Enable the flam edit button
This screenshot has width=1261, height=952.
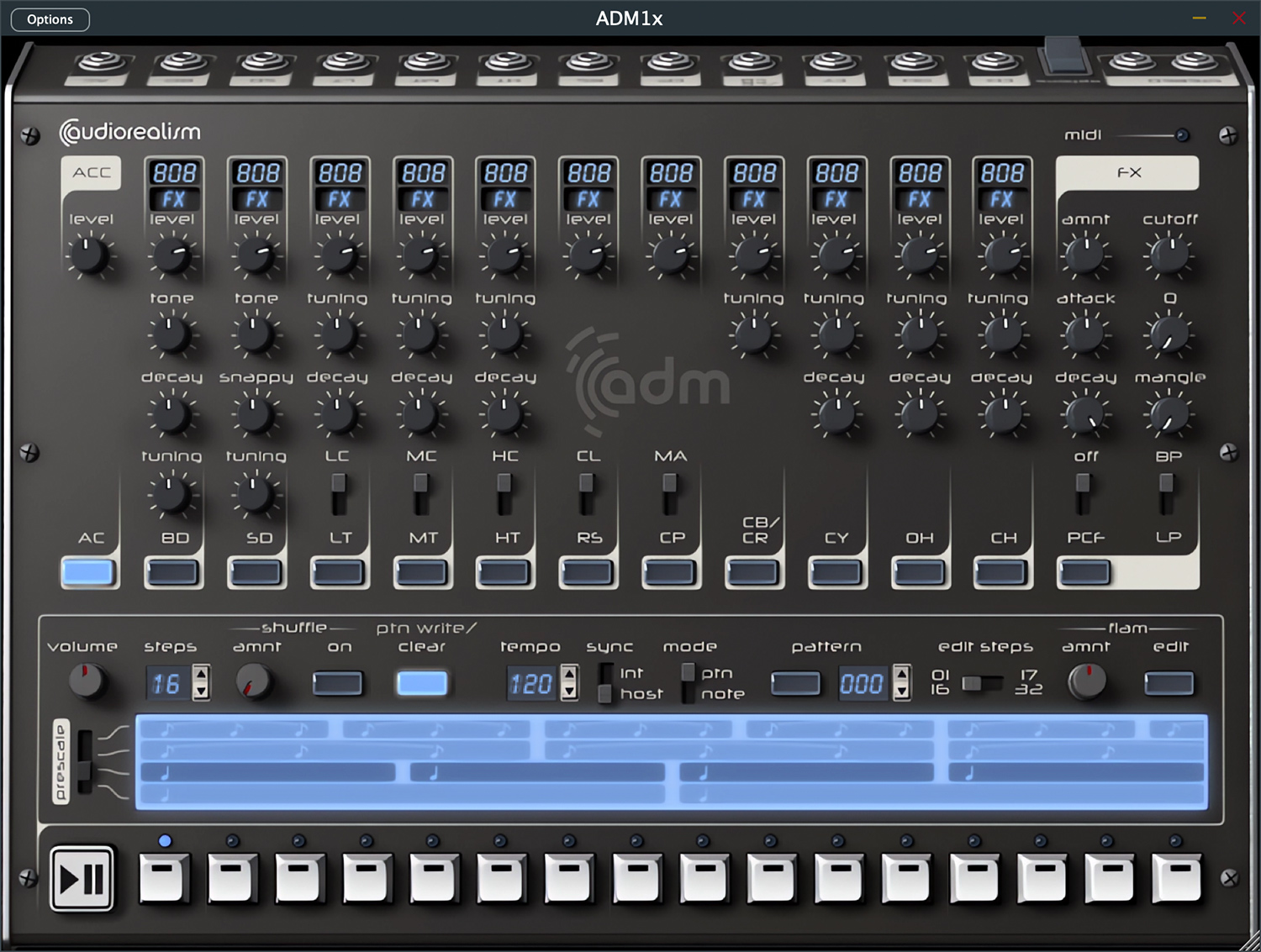tap(1169, 683)
